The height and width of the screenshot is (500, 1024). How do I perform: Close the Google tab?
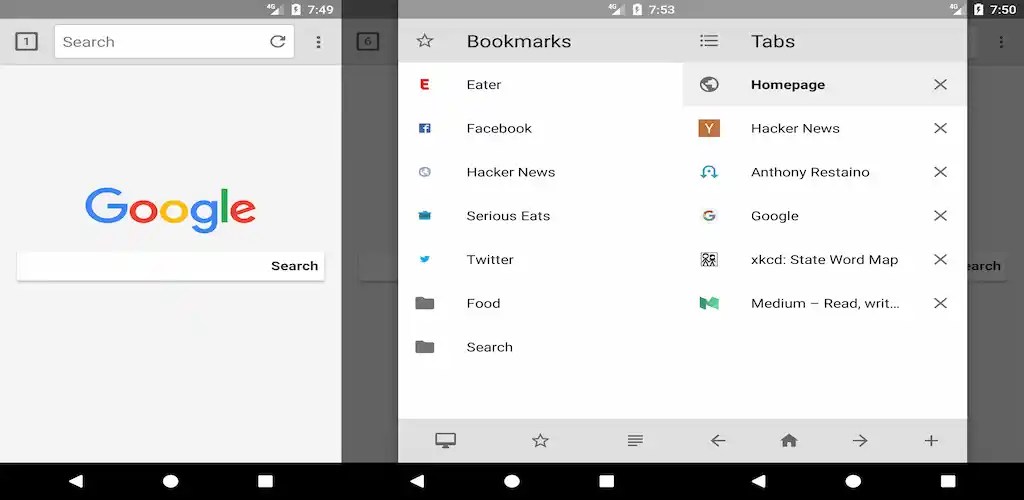point(940,216)
